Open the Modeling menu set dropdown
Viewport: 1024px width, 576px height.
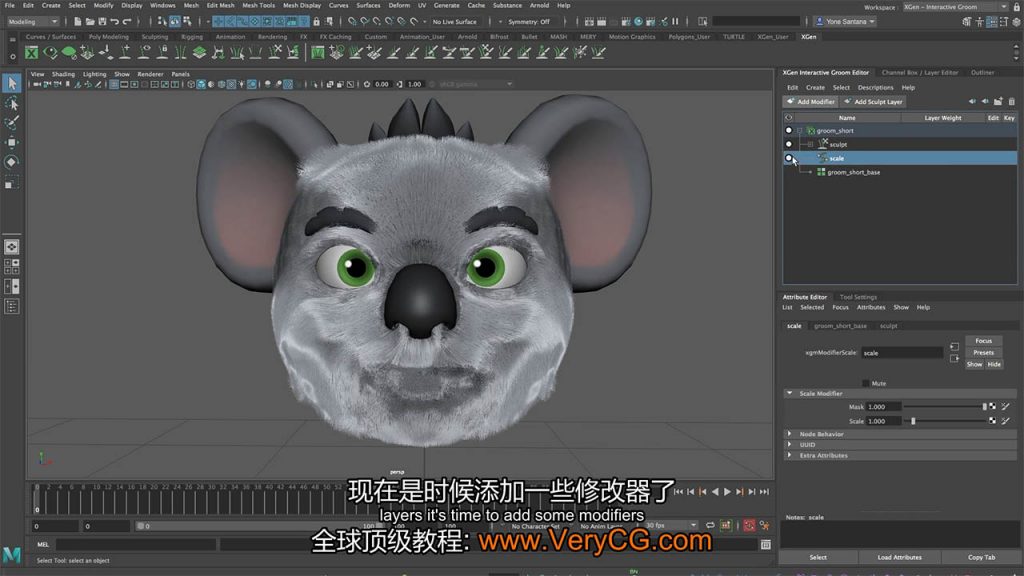coord(33,22)
